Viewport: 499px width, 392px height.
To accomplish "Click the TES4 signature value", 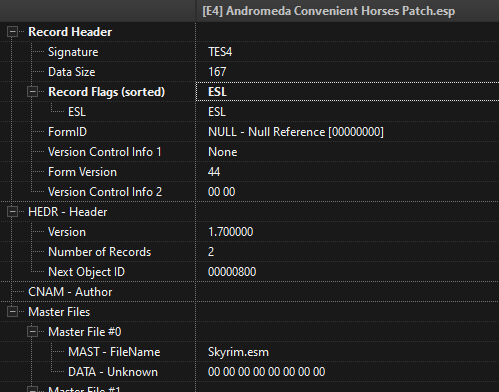I will pyautogui.click(x=220, y=52).
